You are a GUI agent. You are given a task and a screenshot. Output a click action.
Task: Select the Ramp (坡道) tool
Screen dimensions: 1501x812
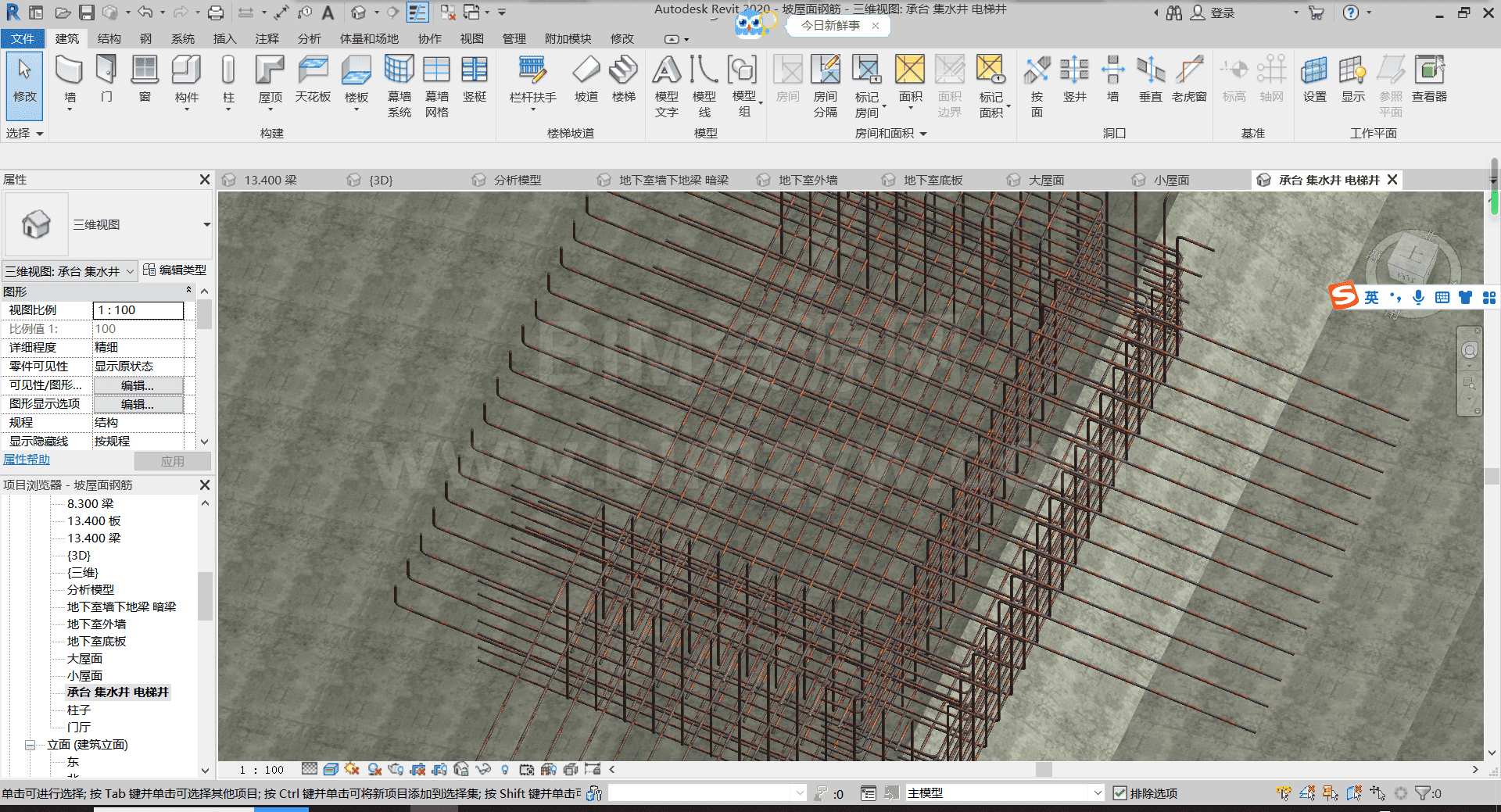(586, 79)
